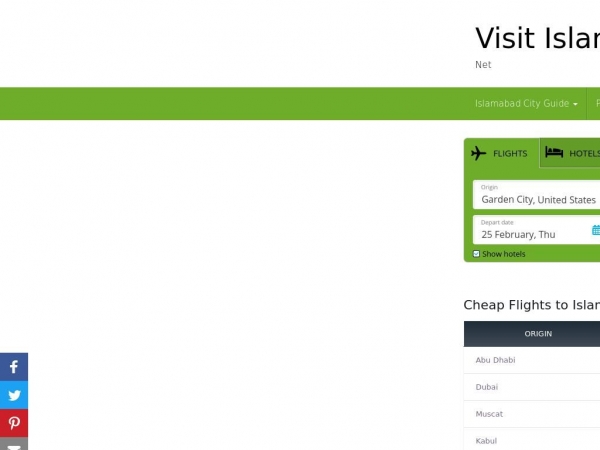Screen dimensions: 600x450
Task: Click the Show hotels label text
Action: pos(503,254)
